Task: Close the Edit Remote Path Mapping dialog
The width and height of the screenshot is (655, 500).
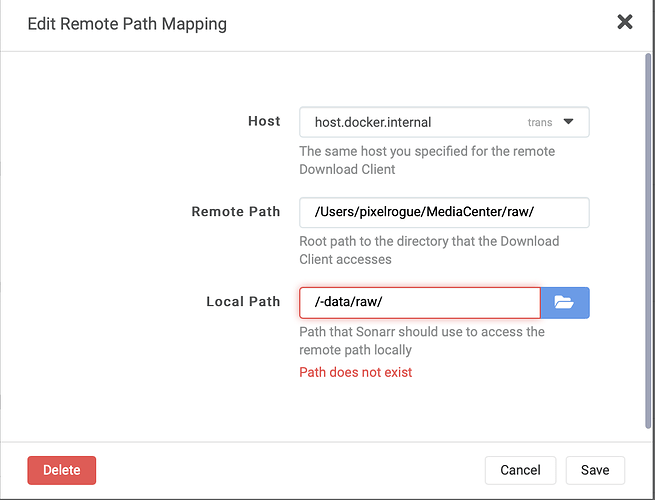Action: pos(624,22)
